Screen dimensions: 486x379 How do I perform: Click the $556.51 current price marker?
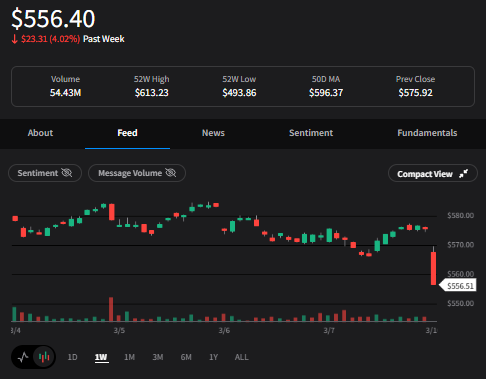pyautogui.click(x=458, y=286)
